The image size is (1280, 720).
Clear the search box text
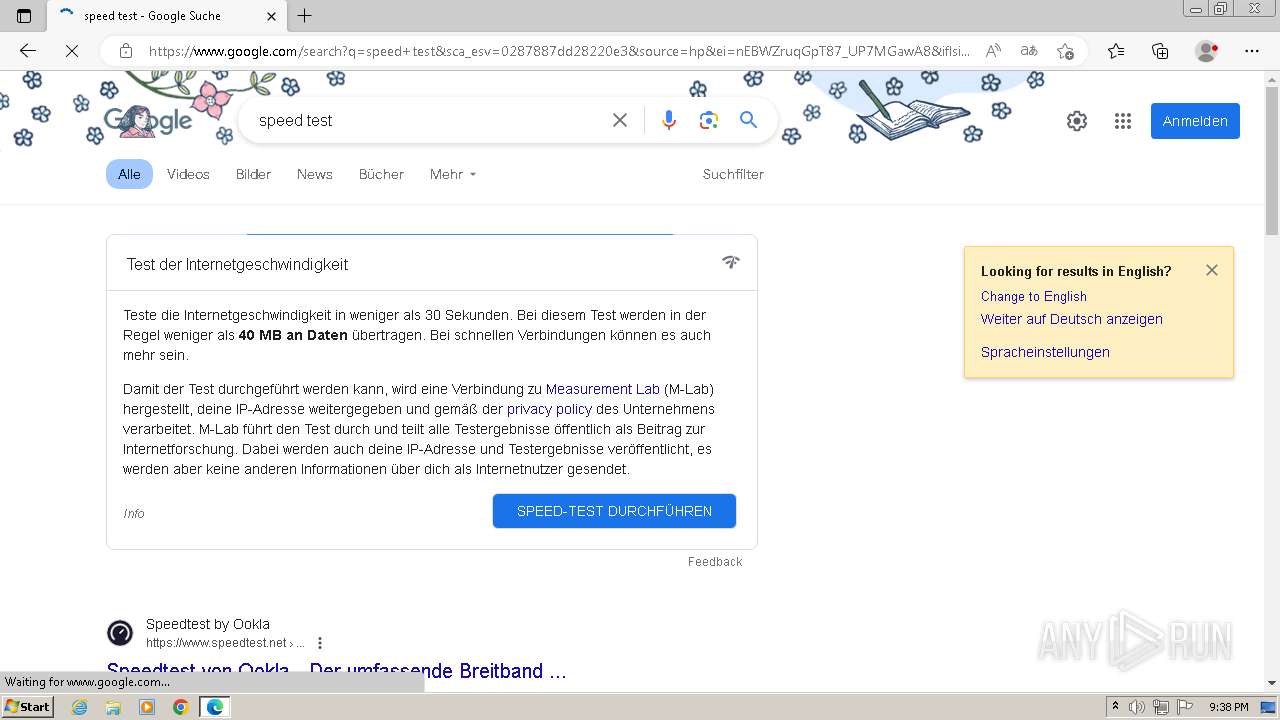620,120
